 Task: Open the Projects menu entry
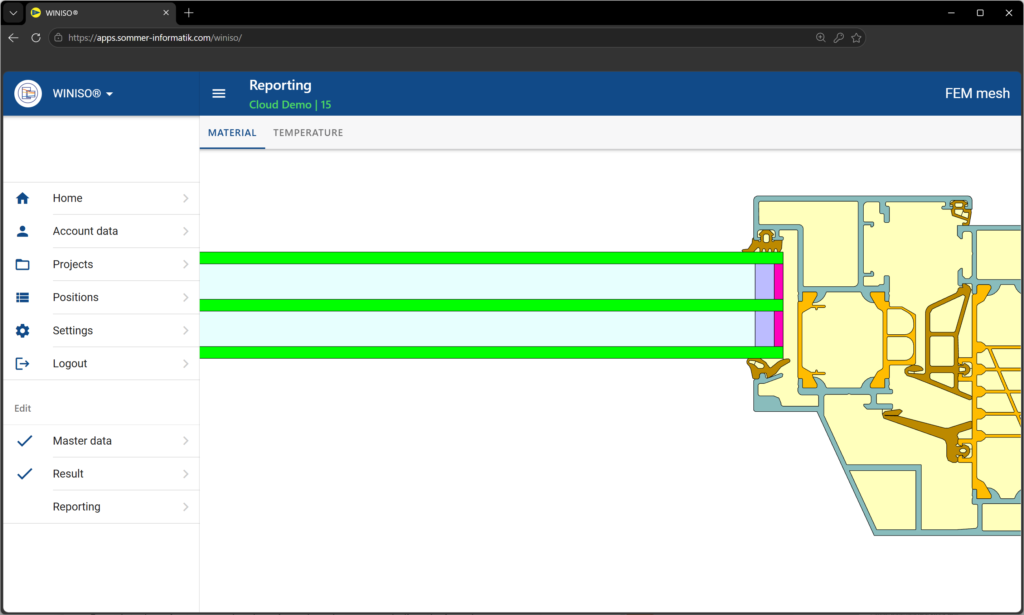(x=101, y=264)
